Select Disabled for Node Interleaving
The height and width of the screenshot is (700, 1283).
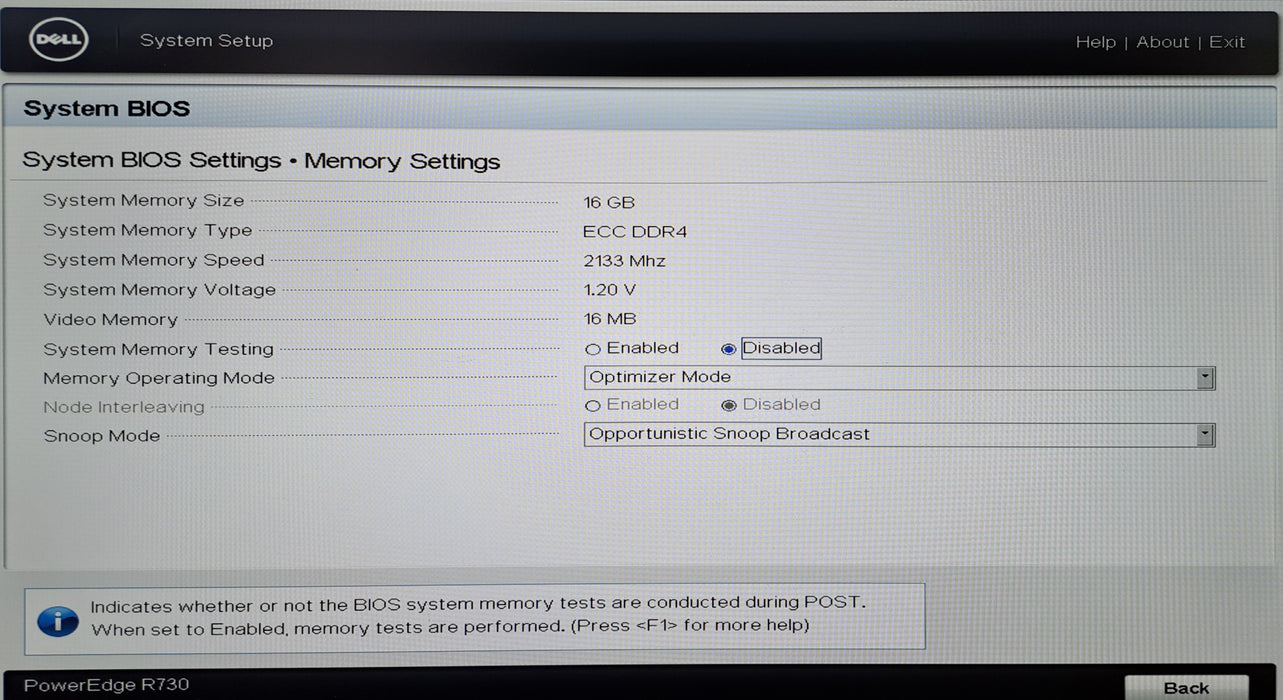728,406
